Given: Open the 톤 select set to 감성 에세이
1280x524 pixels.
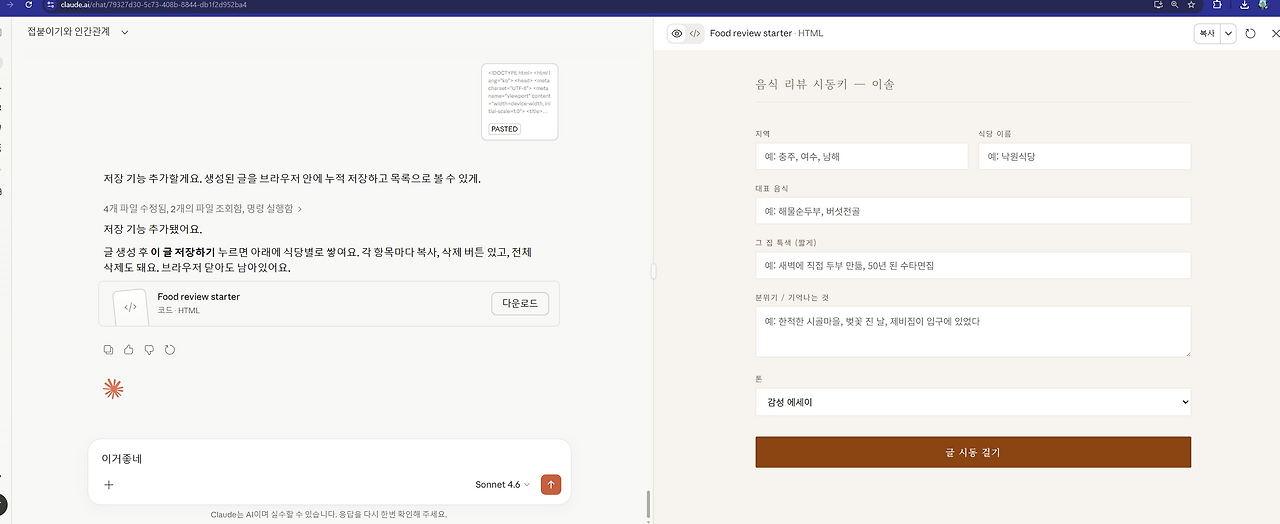Looking at the screenshot, I should pyautogui.click(x=973, y=402).
